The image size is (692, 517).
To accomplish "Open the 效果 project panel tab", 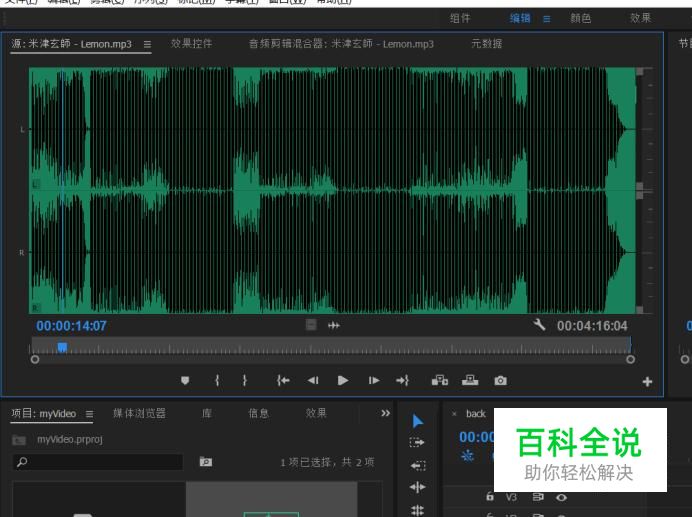I will coord(316,413).
